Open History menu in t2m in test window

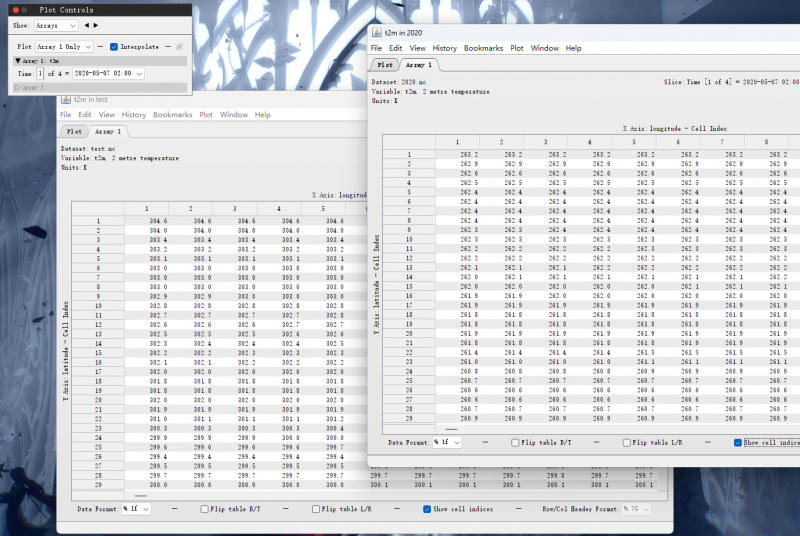[133, 115]
